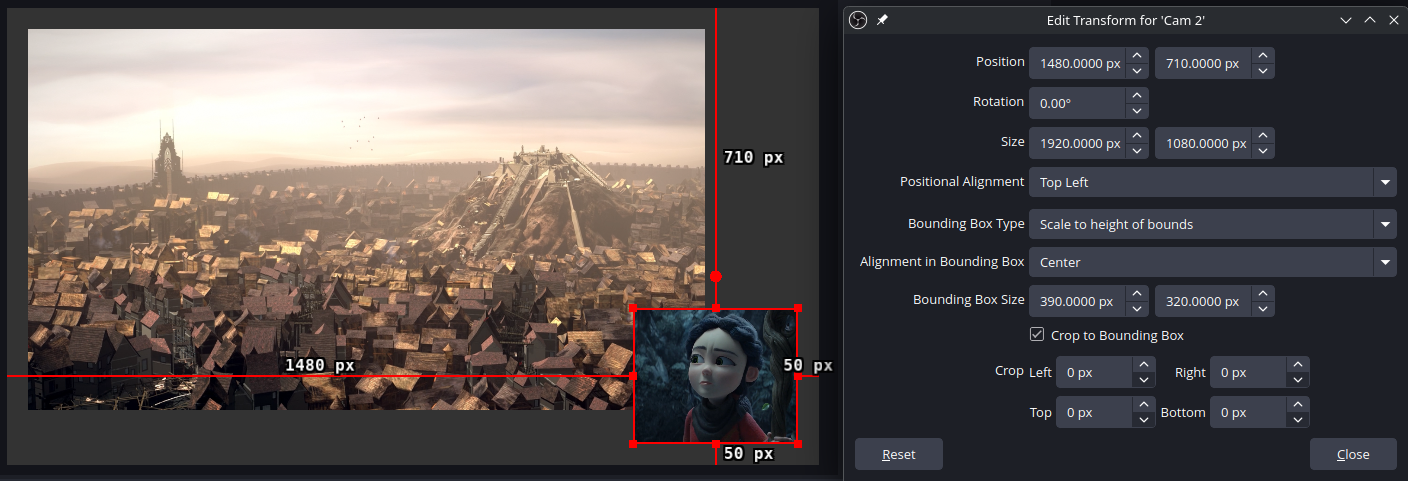Screen dimensions: 1408x481
Task: Click the OBS logo icon in dialog titlebar
Action: tap(857, 20)
